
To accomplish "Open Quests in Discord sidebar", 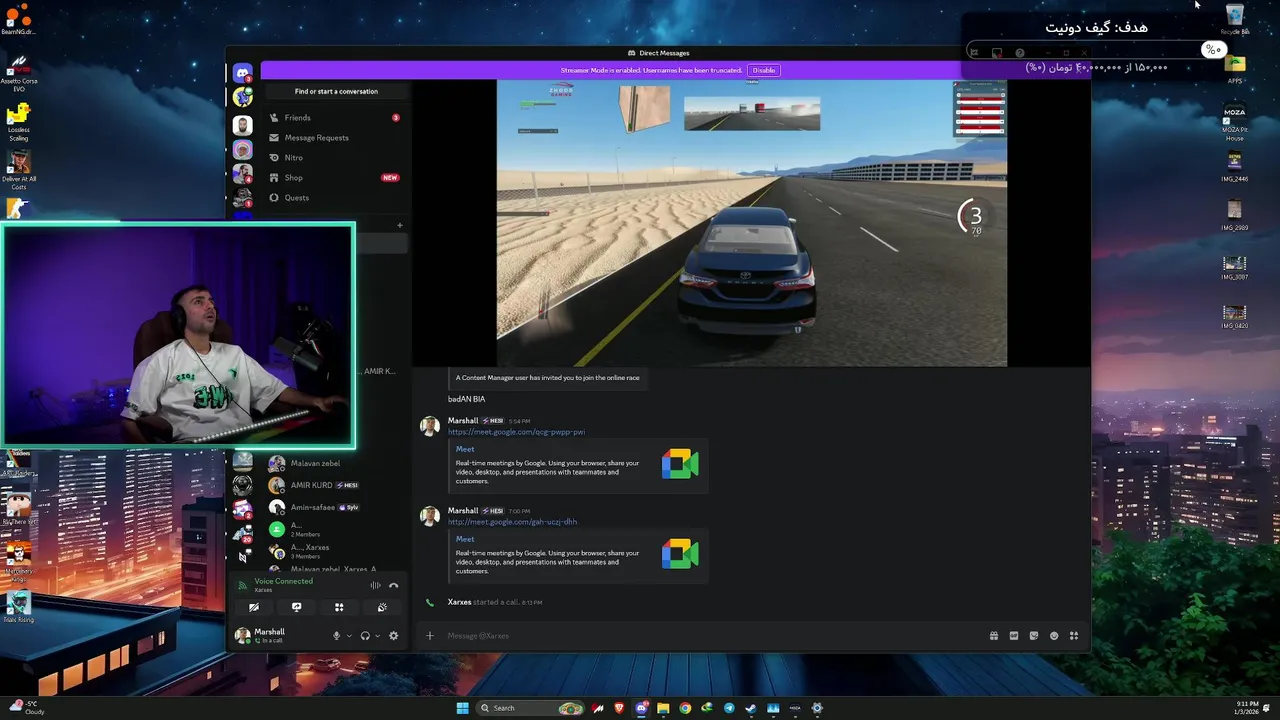I will (x=335, y=198).
